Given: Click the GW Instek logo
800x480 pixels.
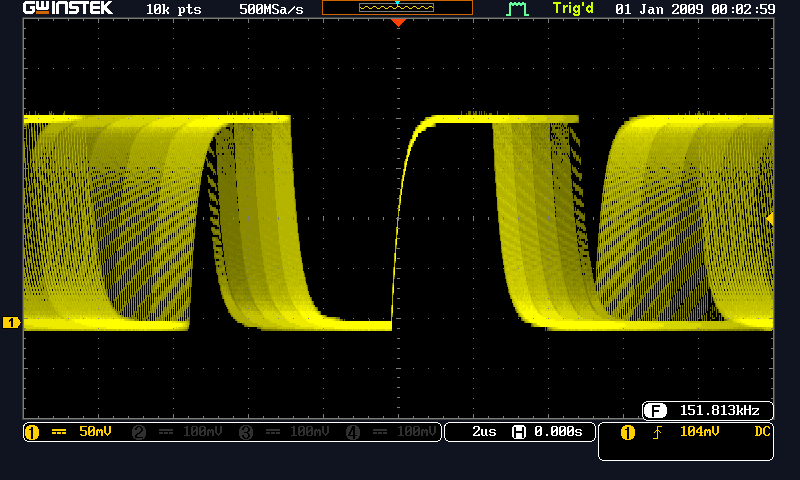Looking at the screenshot, I should click(x=58, y=9).
